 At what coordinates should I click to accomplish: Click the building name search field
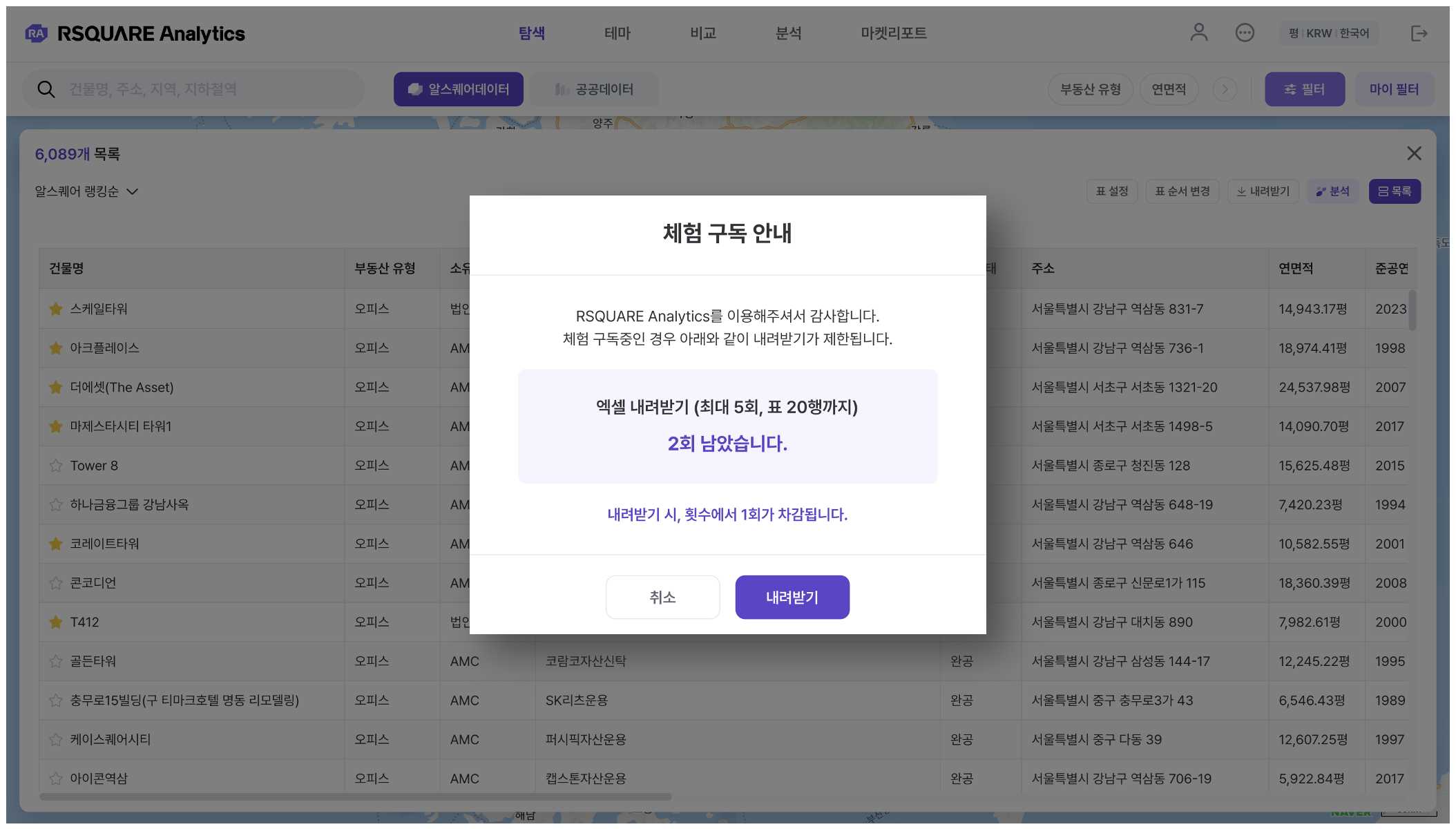point(207,89)
